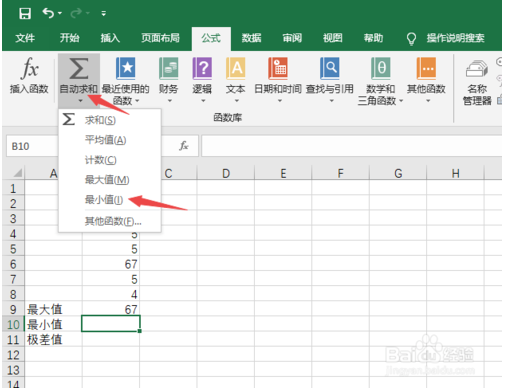
Task: Open Customize Quick Access Toolbar dropdown
Action: 104,13
